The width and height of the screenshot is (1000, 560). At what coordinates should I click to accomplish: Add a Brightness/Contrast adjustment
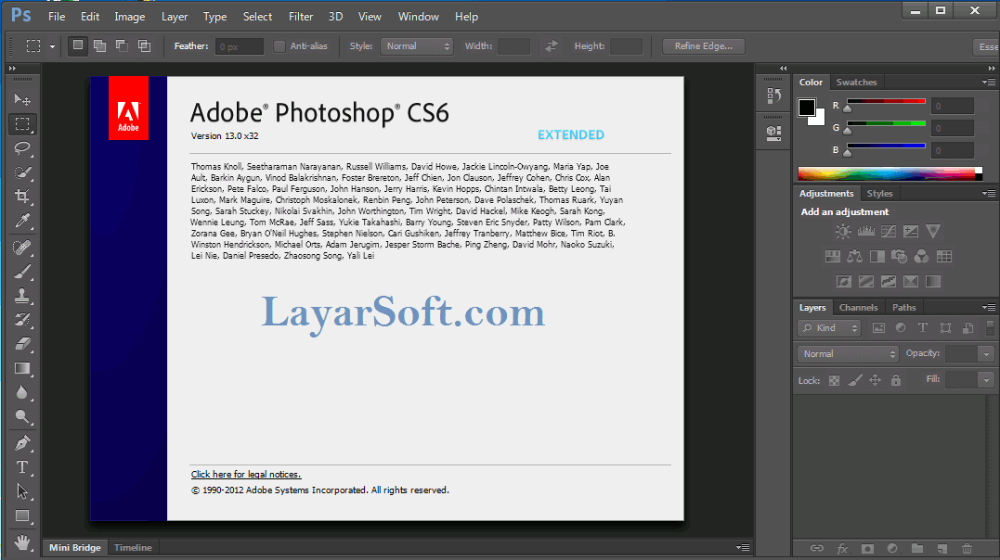tap(843, 231)
